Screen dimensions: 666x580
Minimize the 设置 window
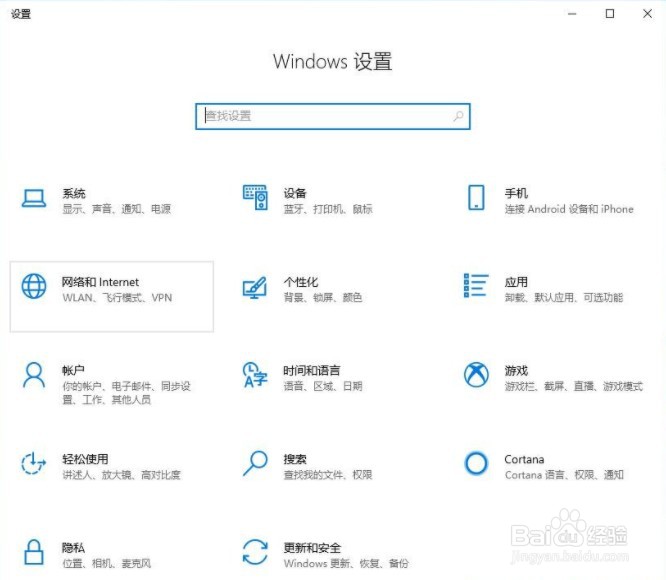point(572,14)
